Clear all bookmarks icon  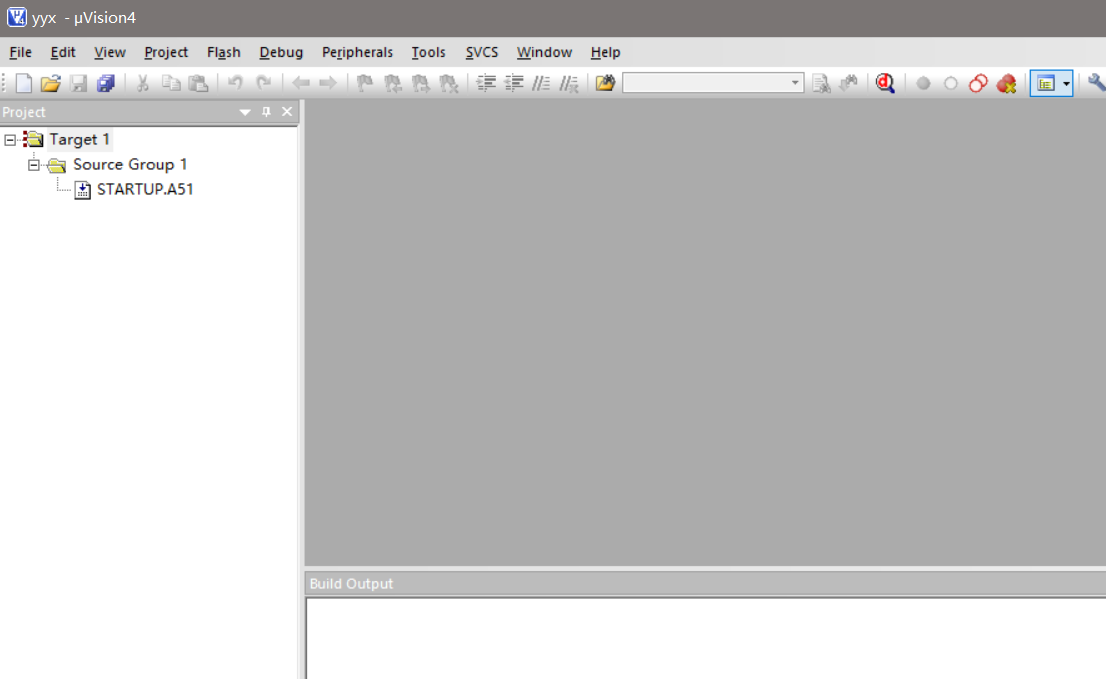point(449,83)
